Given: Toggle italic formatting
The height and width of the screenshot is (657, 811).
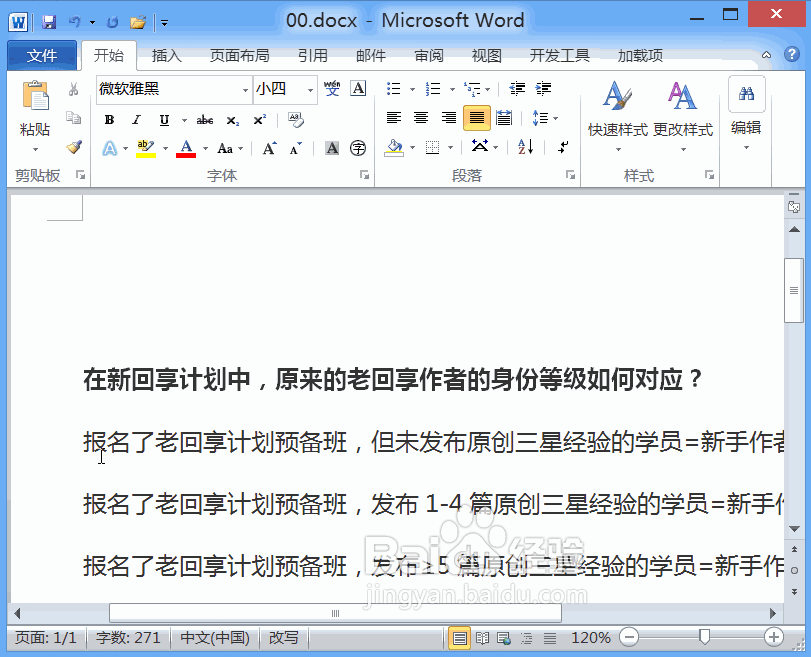Looking at the screenshot, I should pyautogui.click(x=134, y=120).
